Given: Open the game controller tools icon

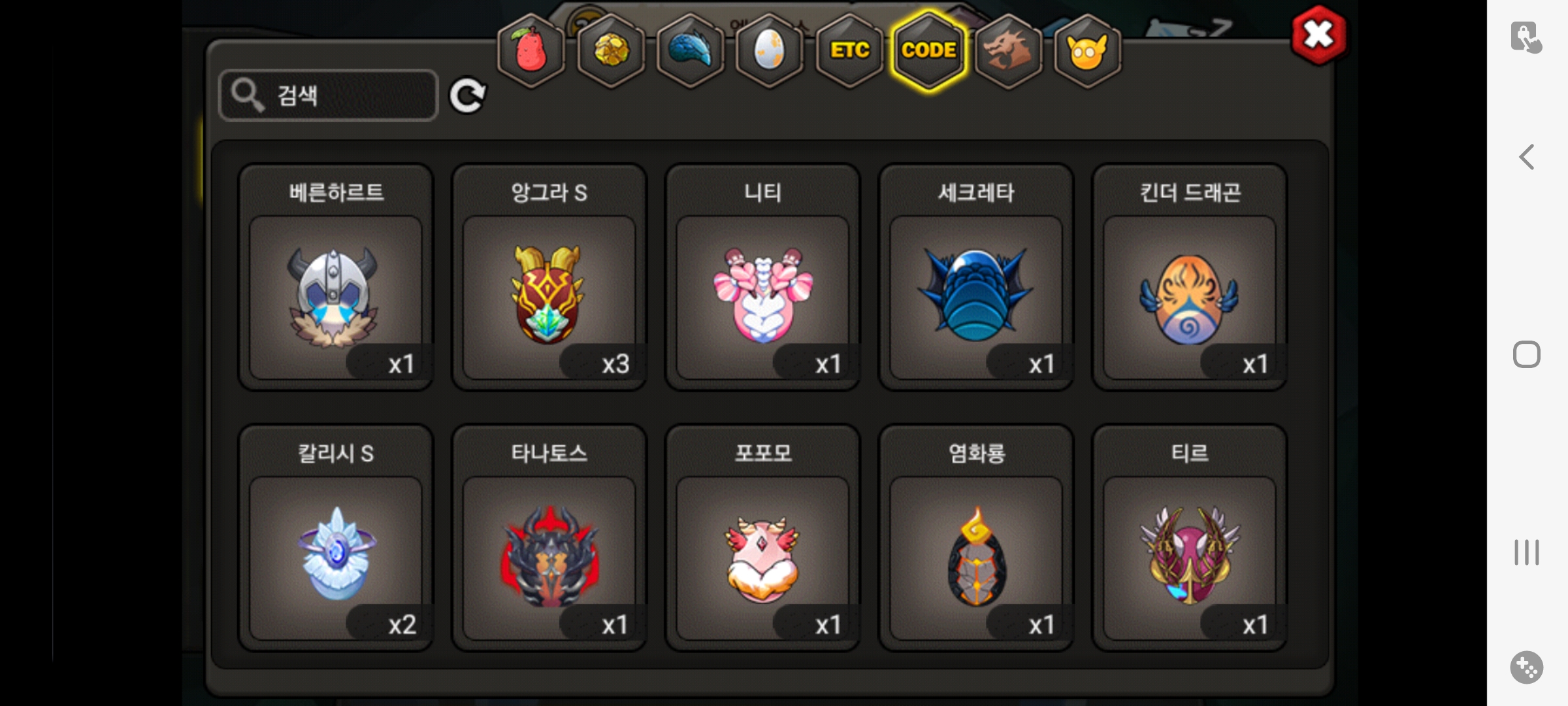Looking at the screenshot, I should [1527, 667].
